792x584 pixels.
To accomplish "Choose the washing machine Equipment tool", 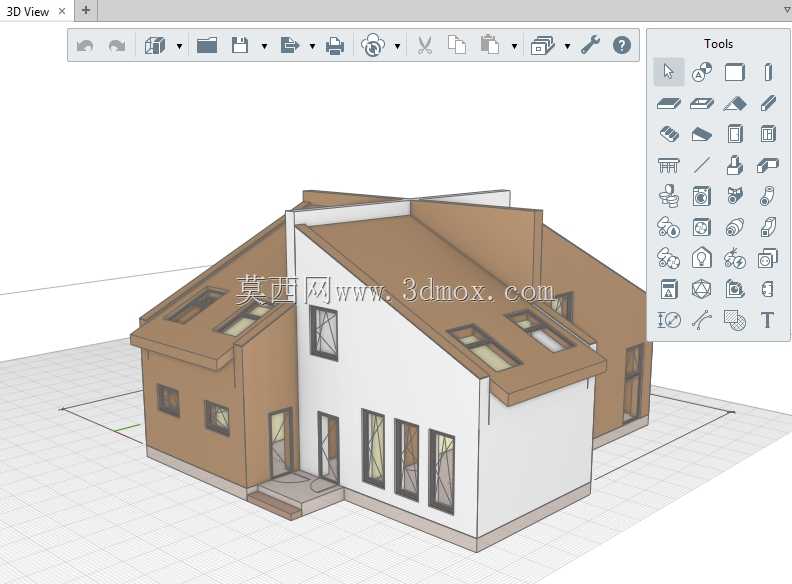I will pyautogui.click(x=702, y=196).
